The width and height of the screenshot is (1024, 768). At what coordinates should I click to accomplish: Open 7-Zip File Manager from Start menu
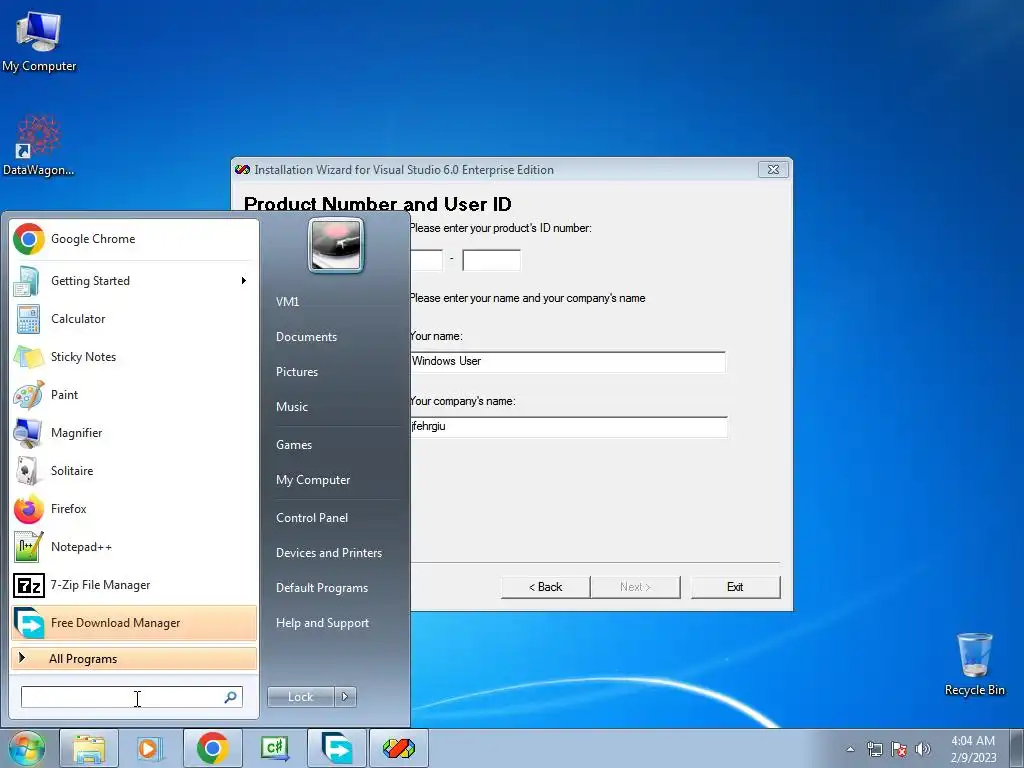(x=134, y=585)
